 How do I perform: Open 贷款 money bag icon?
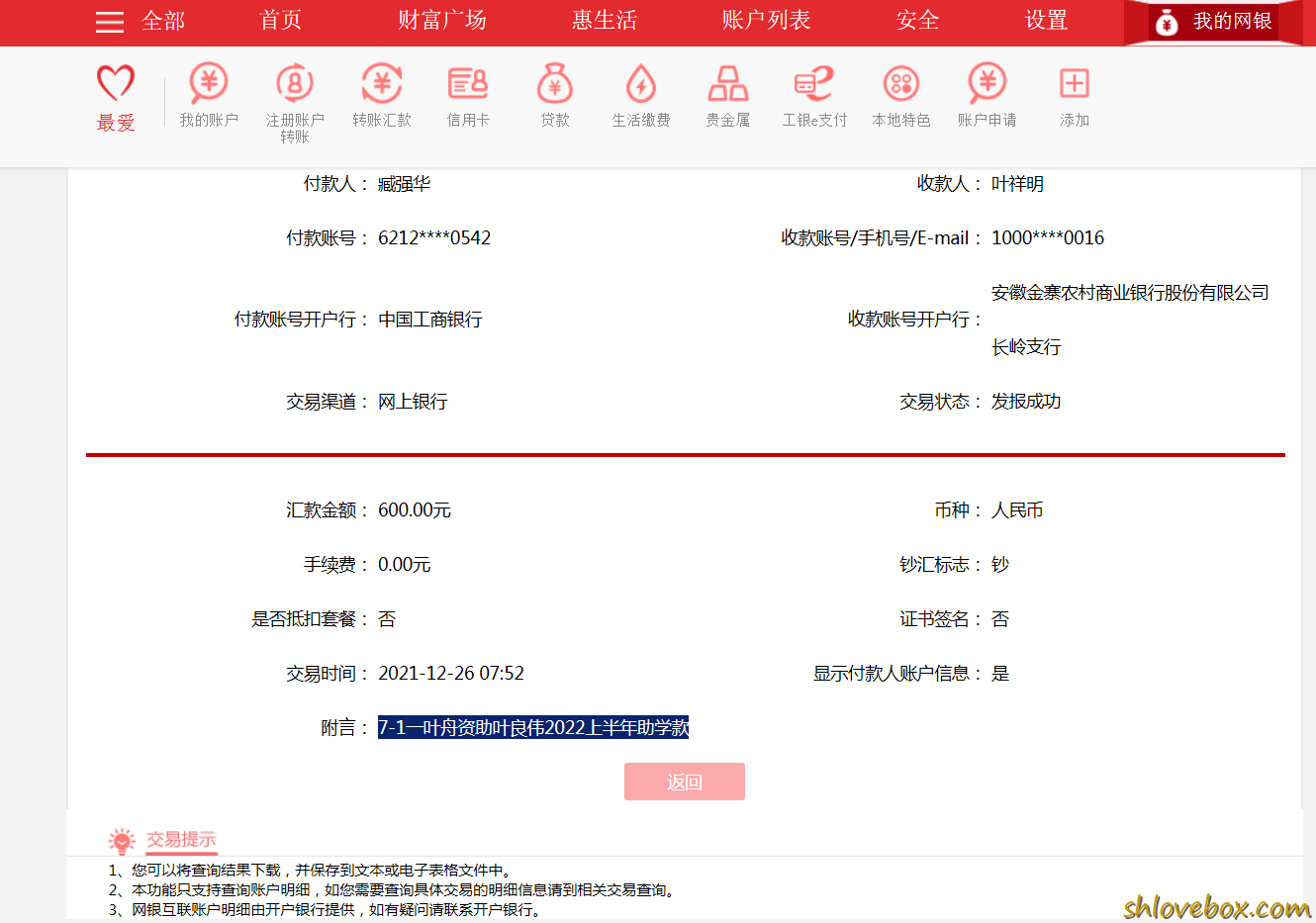[555, 83]
